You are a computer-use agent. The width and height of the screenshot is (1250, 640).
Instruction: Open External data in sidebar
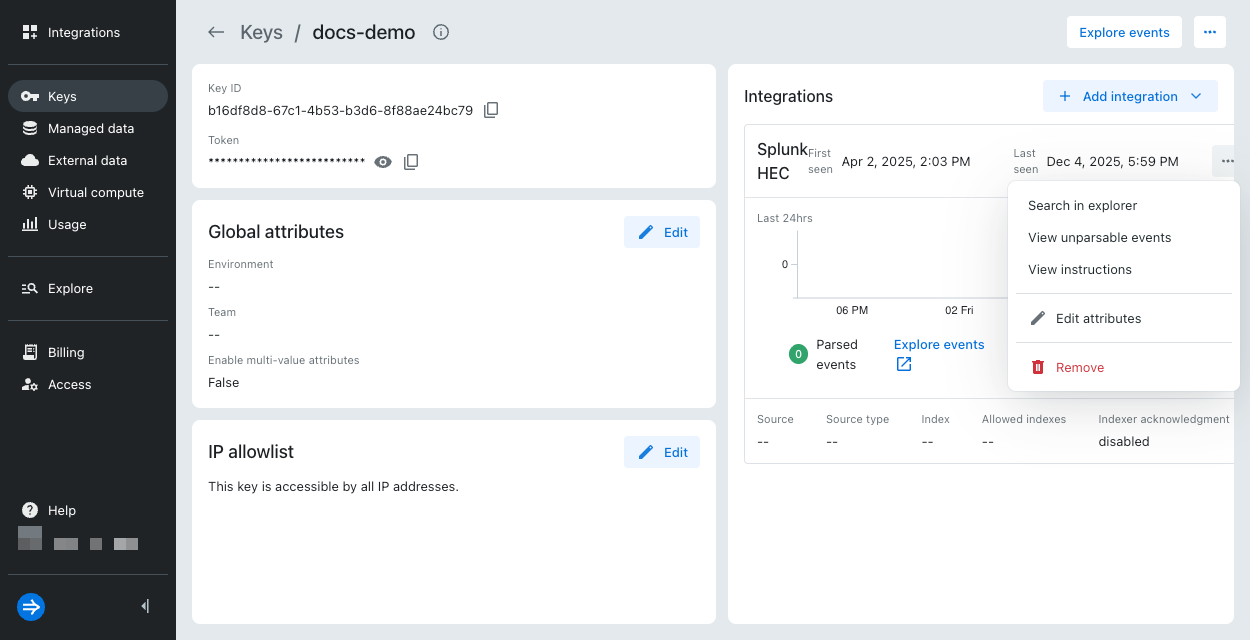click(88, 160)
